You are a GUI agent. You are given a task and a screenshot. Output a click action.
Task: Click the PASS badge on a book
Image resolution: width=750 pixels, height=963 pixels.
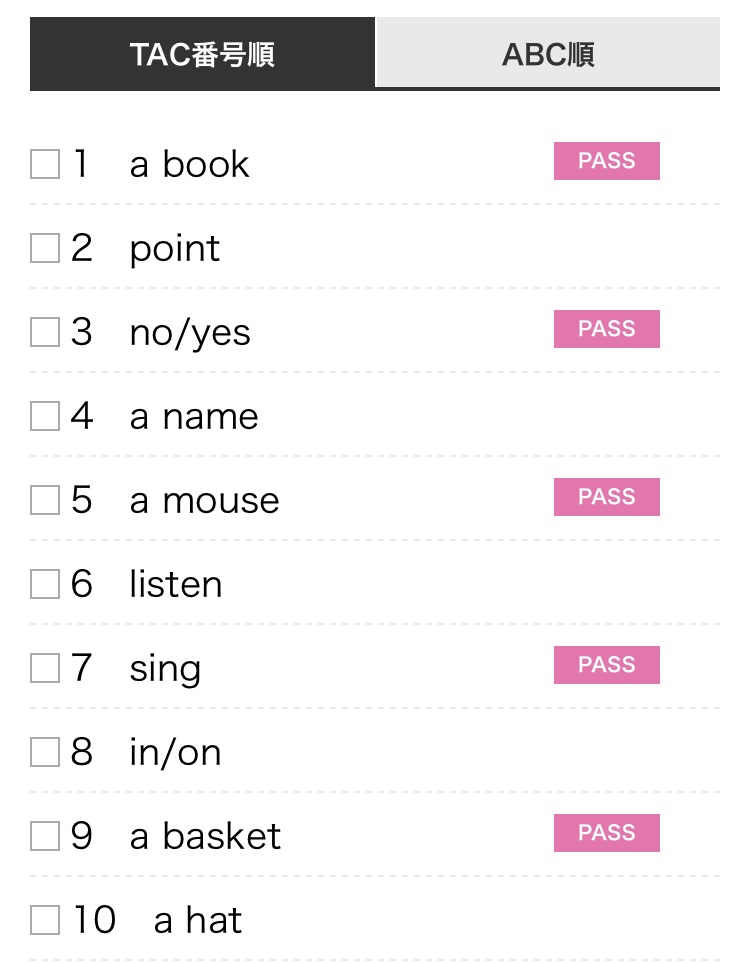tap(607, 161)
